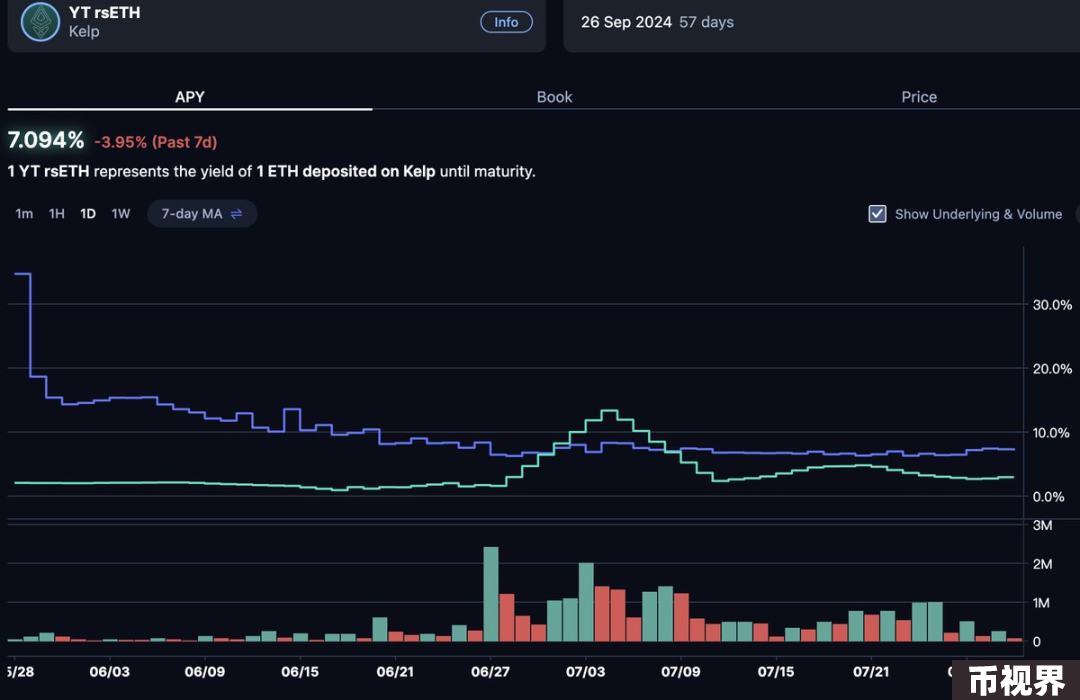Image resolution: width=1080 pixels, height=700 pixels.
Task: Click the 0.0% y-axis label
Action: coord(1048,497)
